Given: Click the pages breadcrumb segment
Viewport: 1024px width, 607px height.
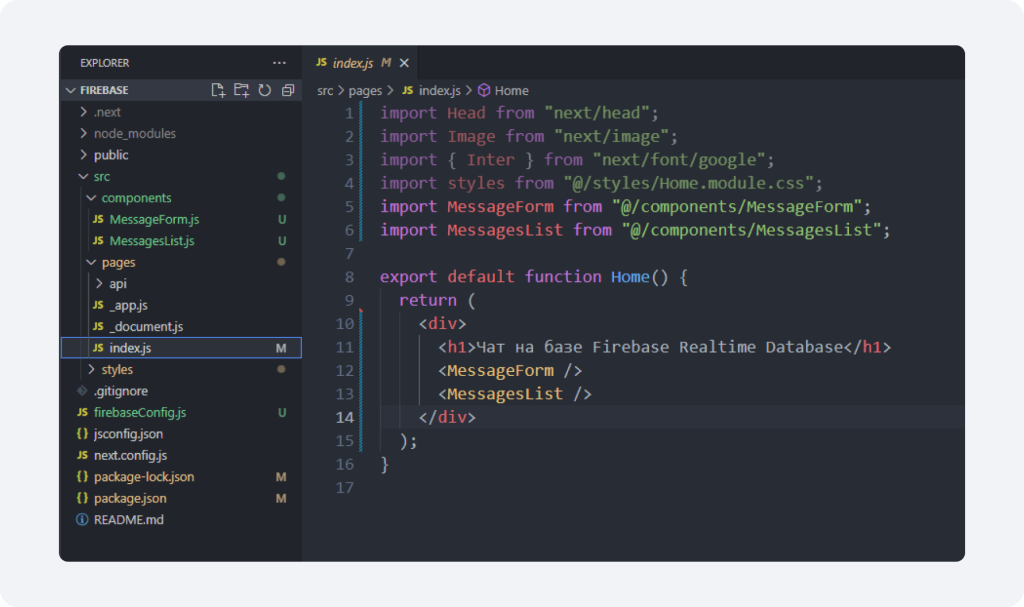Looking at the screenshot, I should 365,91.
